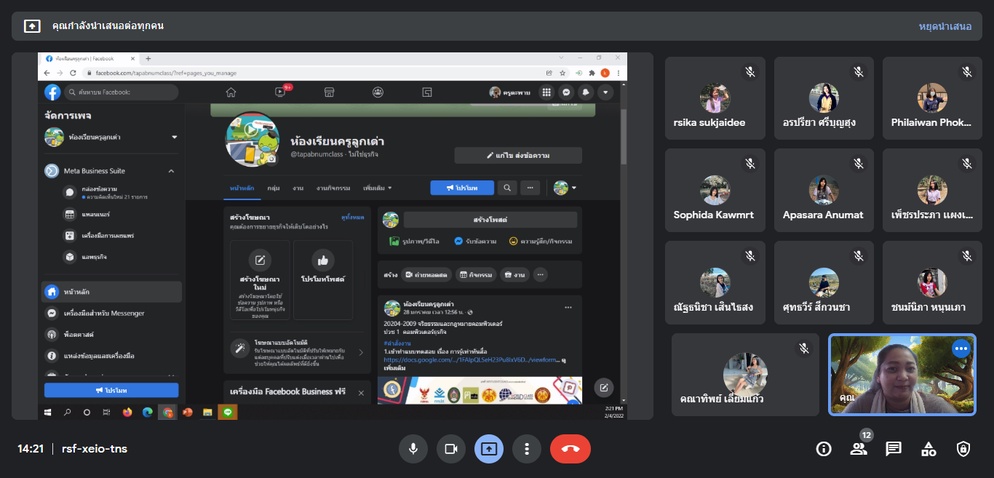Click the Facebook logo
This screenshot has width=994, height=478.
coord(53,92)
